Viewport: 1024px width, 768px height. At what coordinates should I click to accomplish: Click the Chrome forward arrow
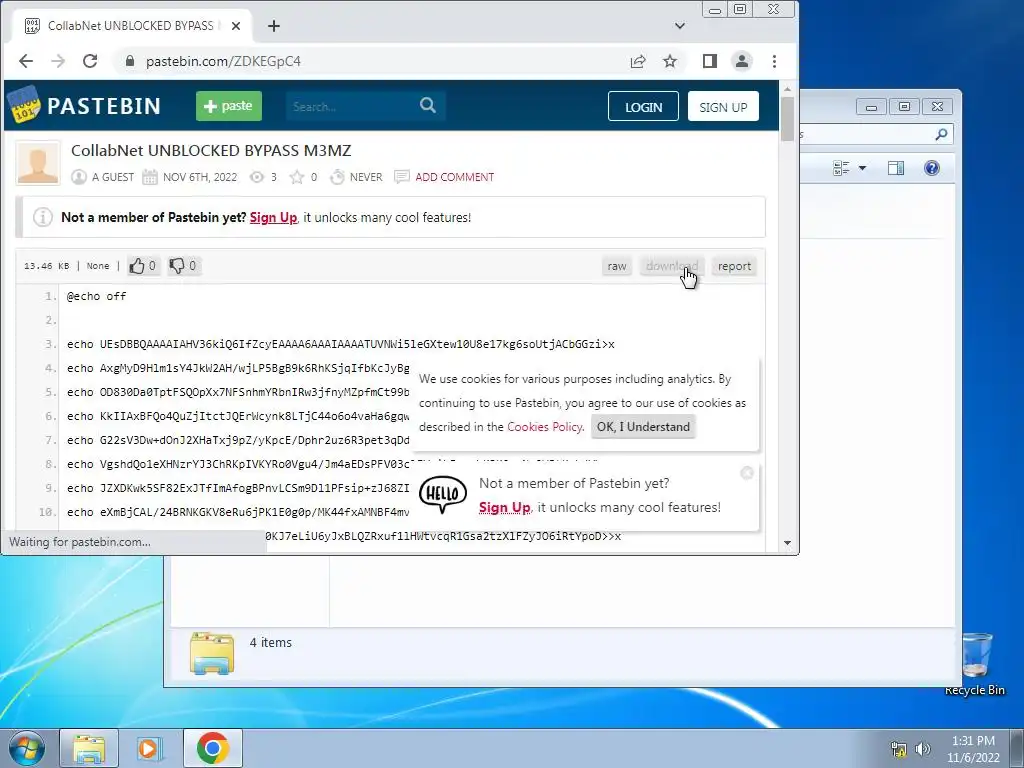tap(58, 61)
